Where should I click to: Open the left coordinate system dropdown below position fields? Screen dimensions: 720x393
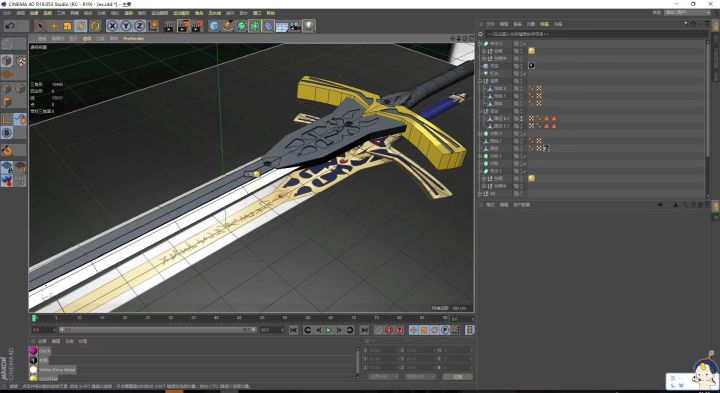383,376
